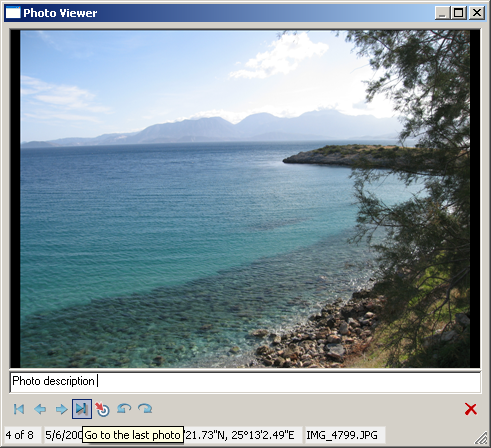
Task: Click the Photo Viewer title bar icon
Action: tap(13, 13)
